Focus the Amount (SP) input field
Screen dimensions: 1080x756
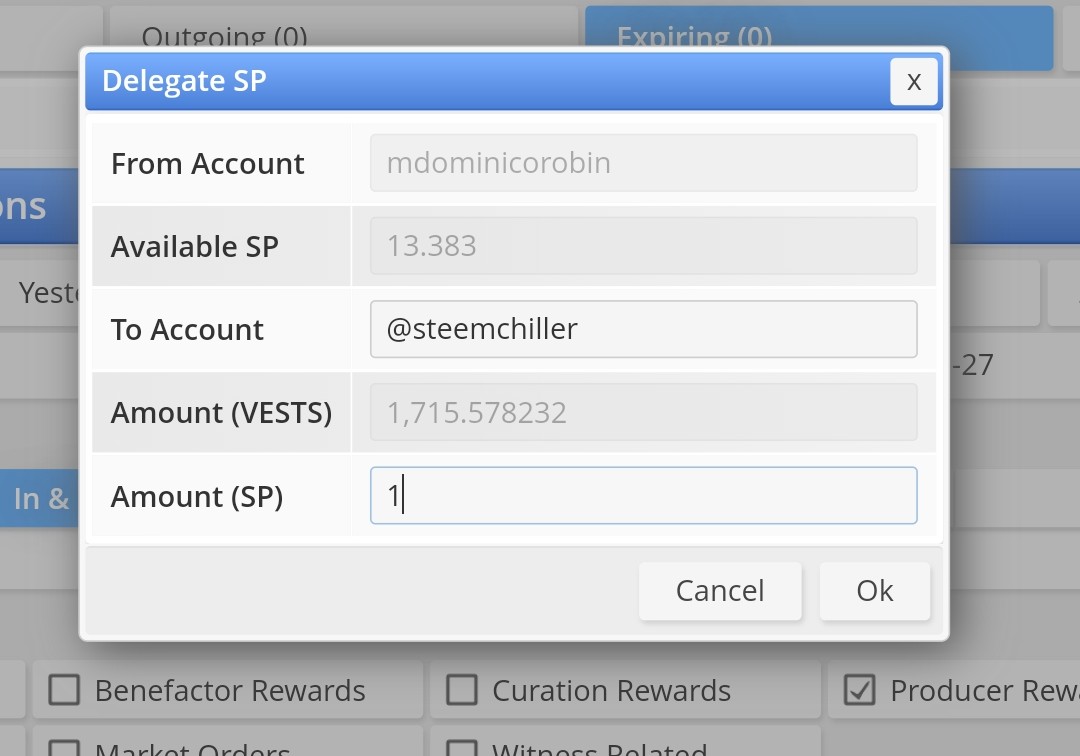(643, 496)
